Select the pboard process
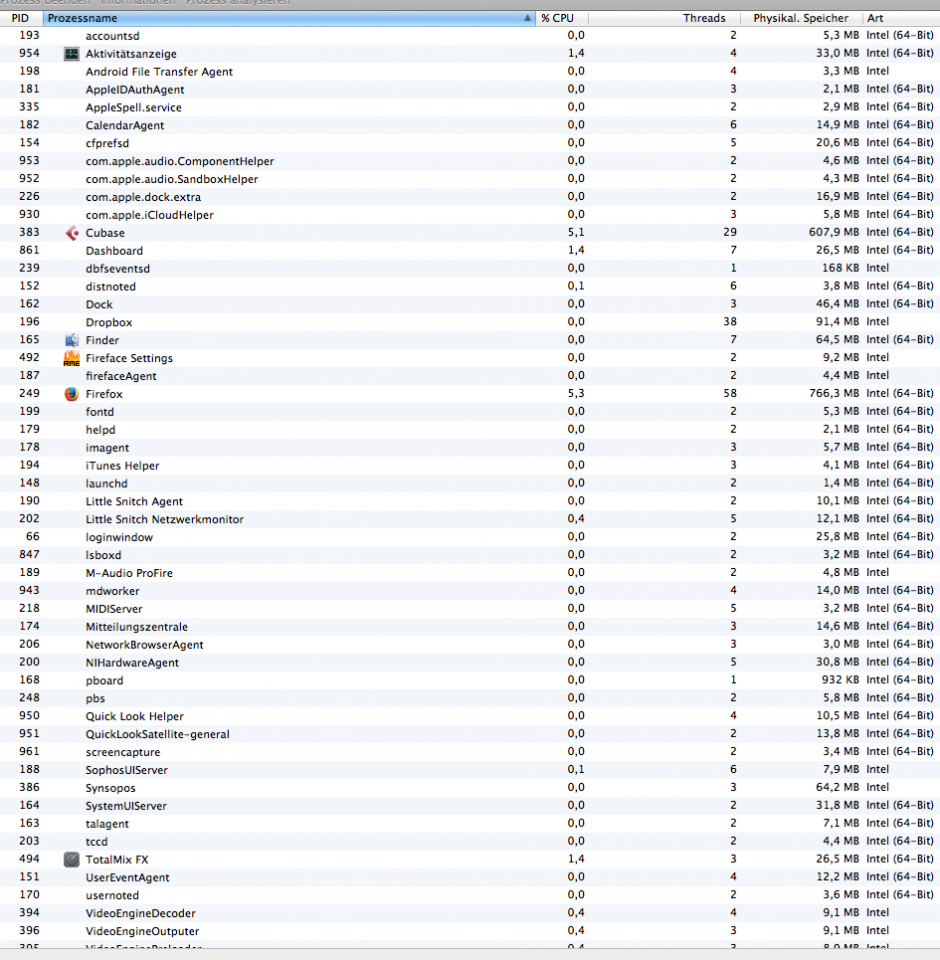Screen dimensions: 940x960 pyautogui.click(x=104, y=681)
